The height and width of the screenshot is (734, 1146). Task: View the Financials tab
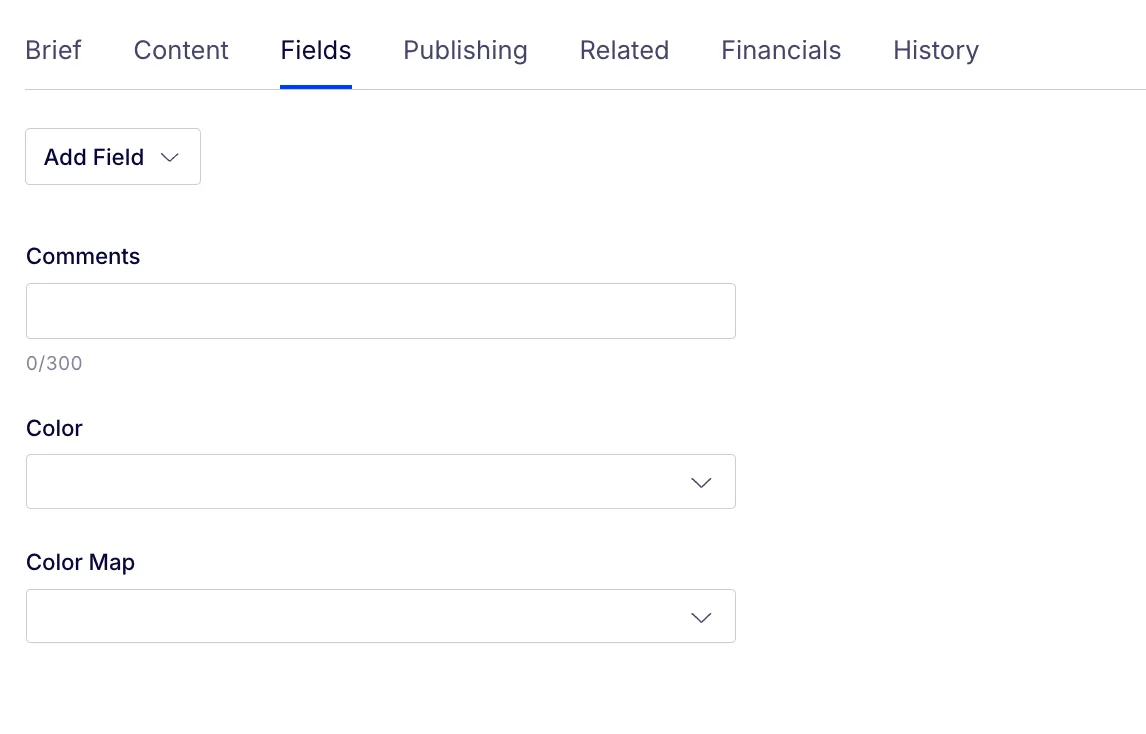(x=781, y=50)
